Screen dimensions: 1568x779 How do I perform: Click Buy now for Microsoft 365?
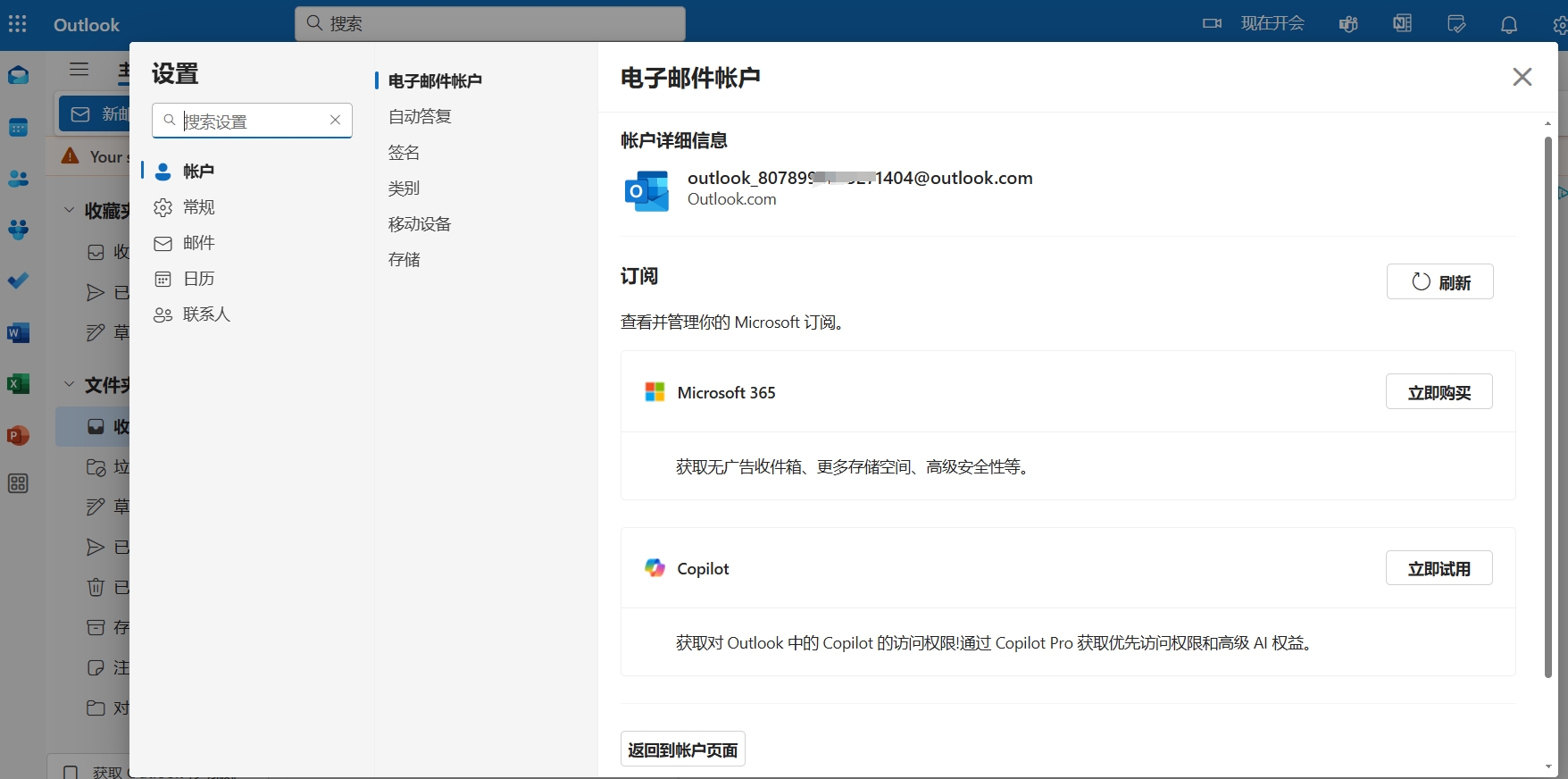click(x=1439, y=391)
